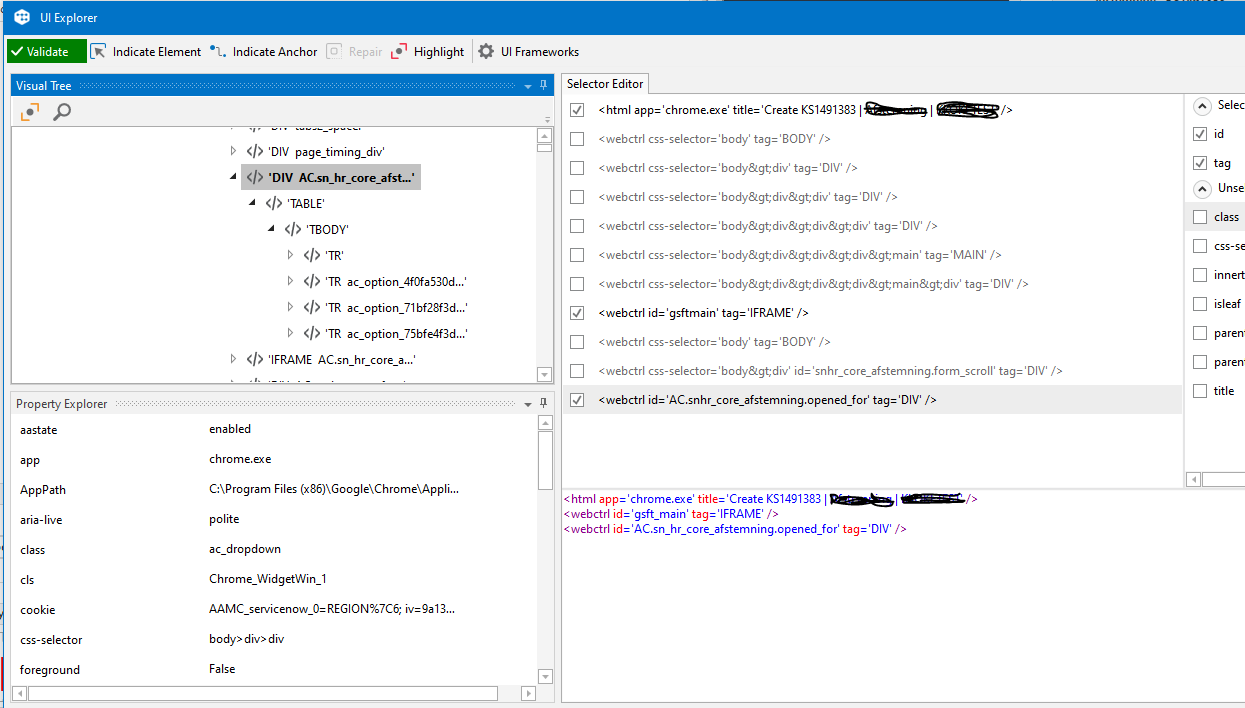
Task: Click the code icon of the selected DIV AC.sn_hr_core_afst node
Action: 255,177
